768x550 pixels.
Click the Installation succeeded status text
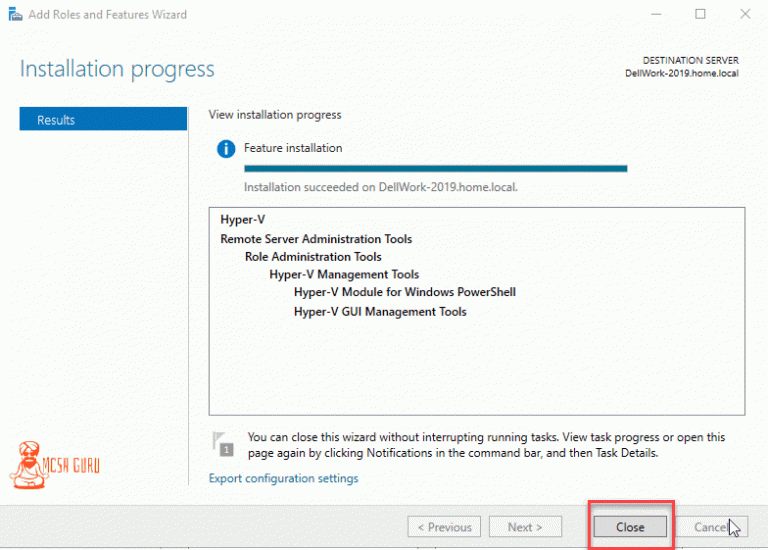[x=381, y=187]
